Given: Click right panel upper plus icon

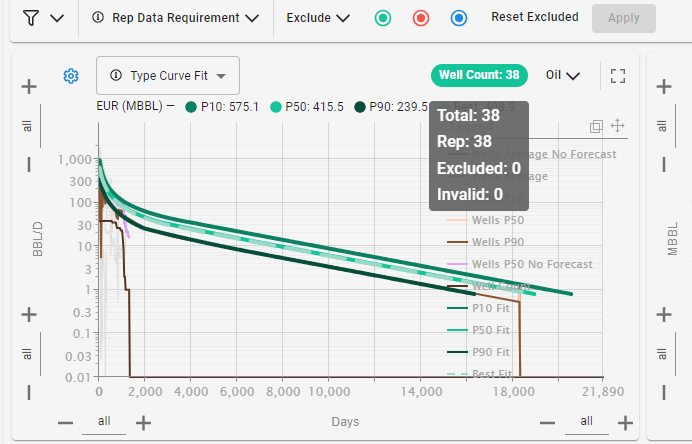Looking at the screenshot, I should pyautogui.click(x=664, y=87).
